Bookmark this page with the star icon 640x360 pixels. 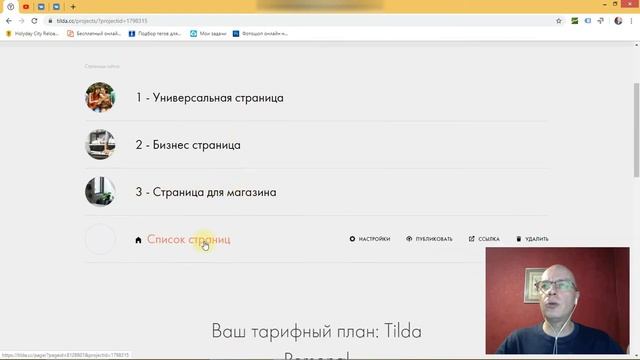pyautogui.click(x=559, y=21)
